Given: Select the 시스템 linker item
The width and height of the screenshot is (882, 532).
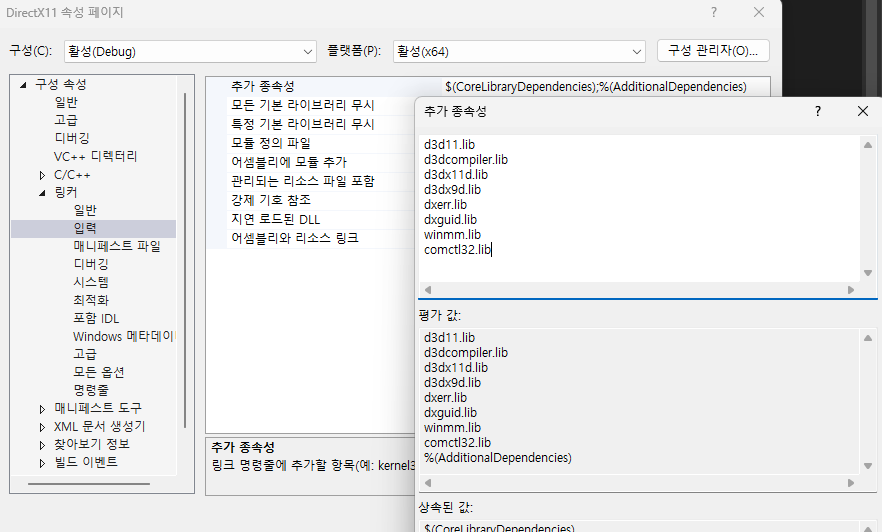Looking at the screenshot, I should 91,282.
